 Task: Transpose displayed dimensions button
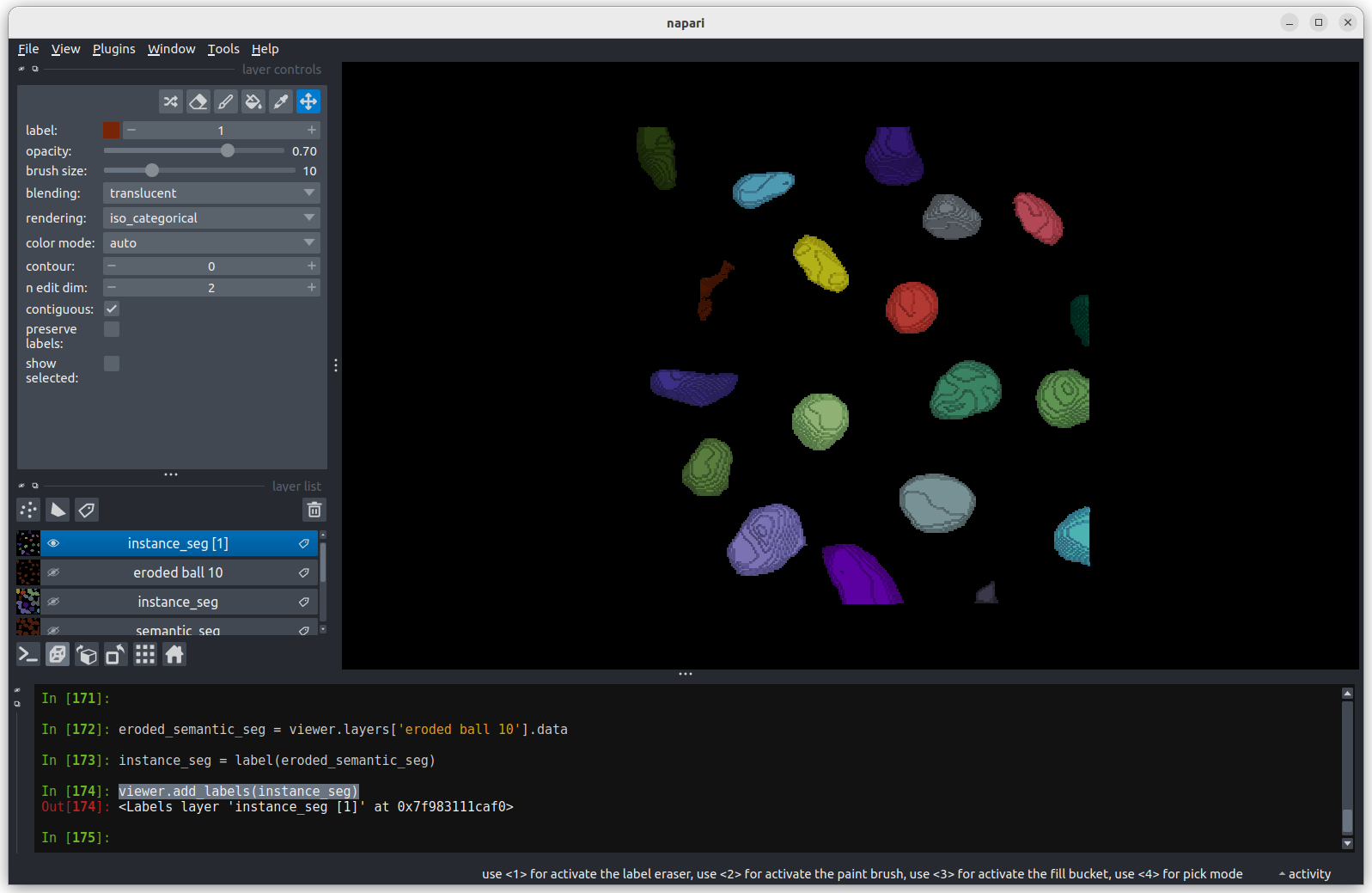pyautogui.click(x=116, y=655)
